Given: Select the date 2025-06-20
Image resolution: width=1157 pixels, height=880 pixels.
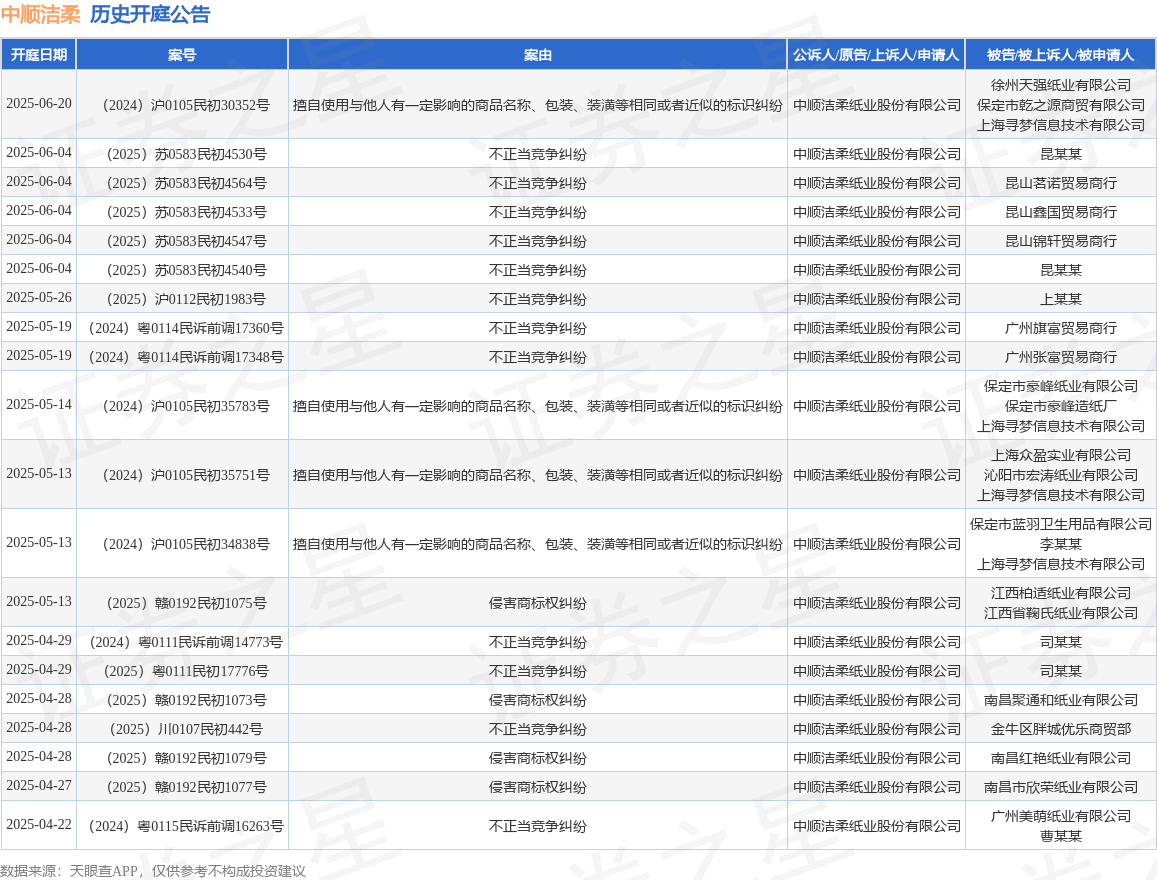Looking at the screenshot, I should 39,104.
